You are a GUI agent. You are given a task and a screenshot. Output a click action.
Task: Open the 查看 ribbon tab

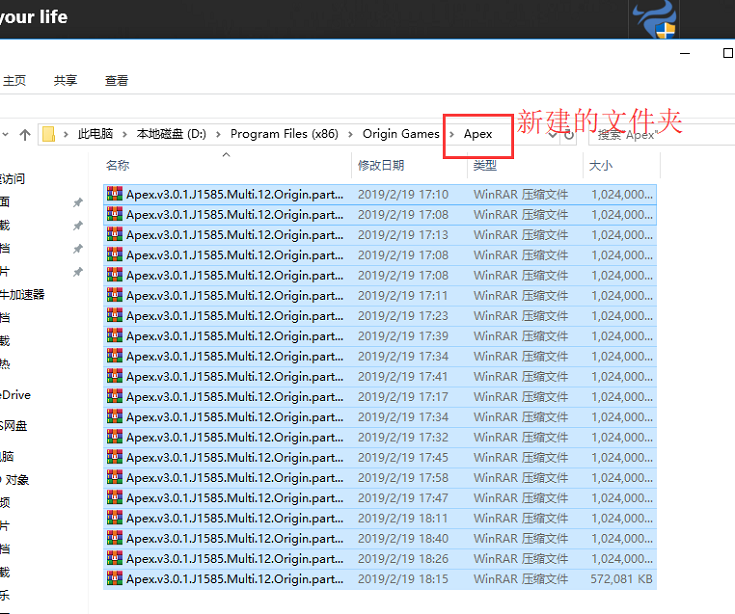[116, 81]
